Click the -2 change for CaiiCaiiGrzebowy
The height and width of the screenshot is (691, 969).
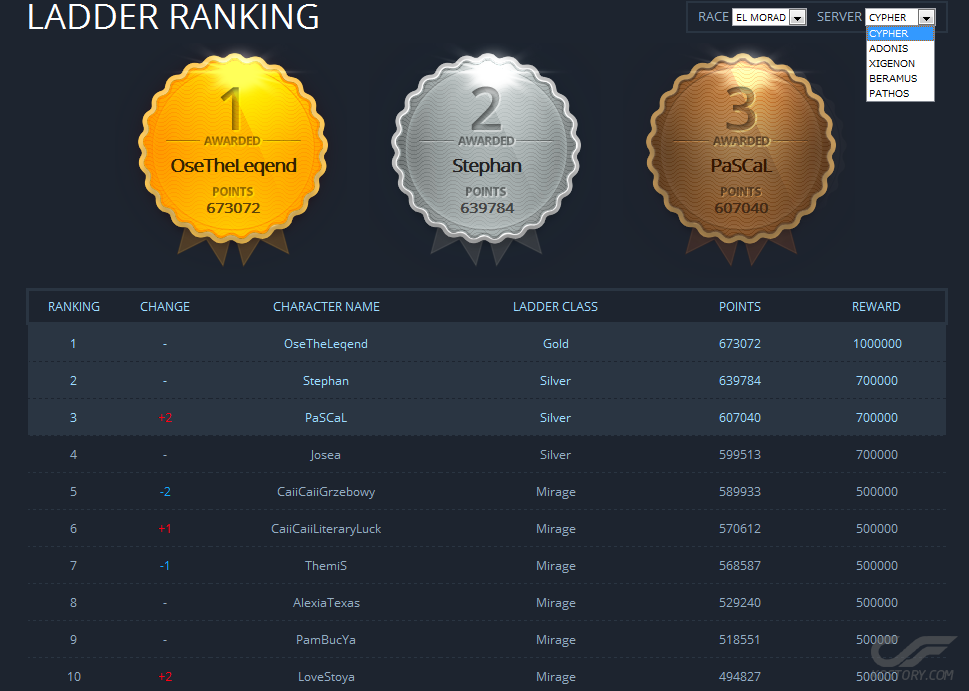click(165, 492)
